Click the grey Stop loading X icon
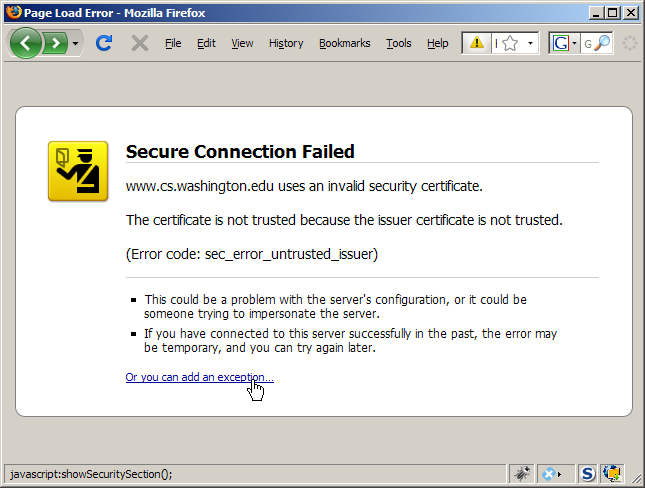The image size is (645, 488). (140, 43)
